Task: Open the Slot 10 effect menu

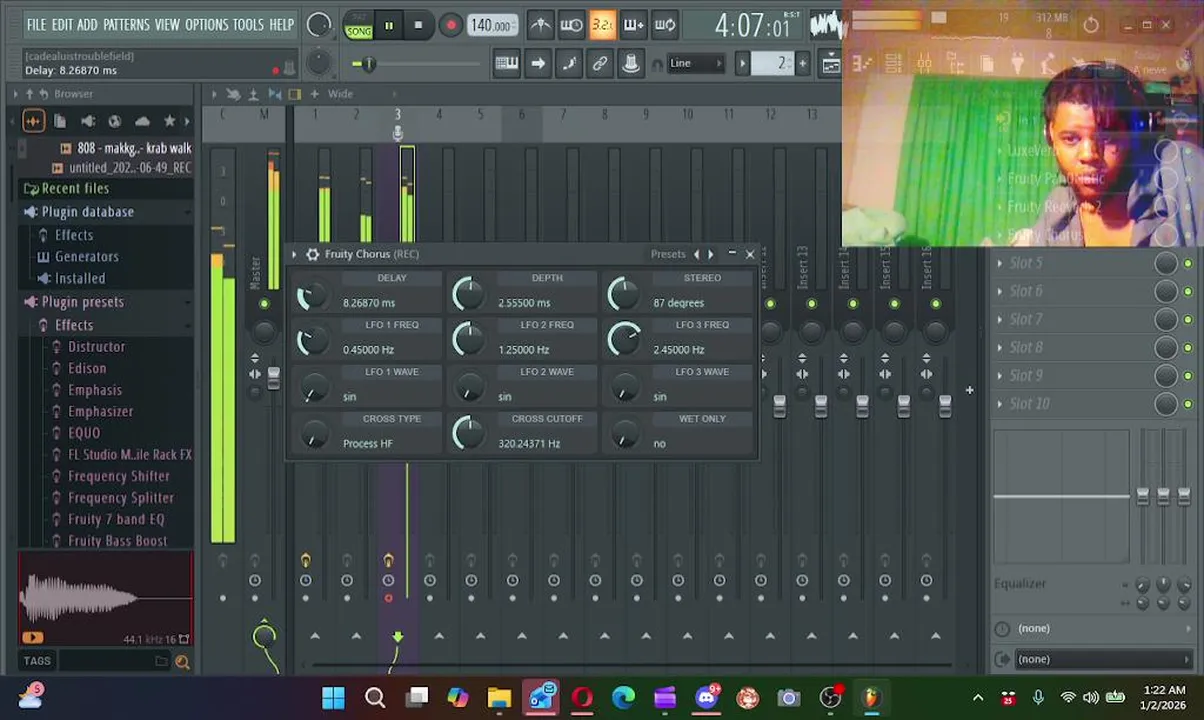Action: [x=1028, y=404]
